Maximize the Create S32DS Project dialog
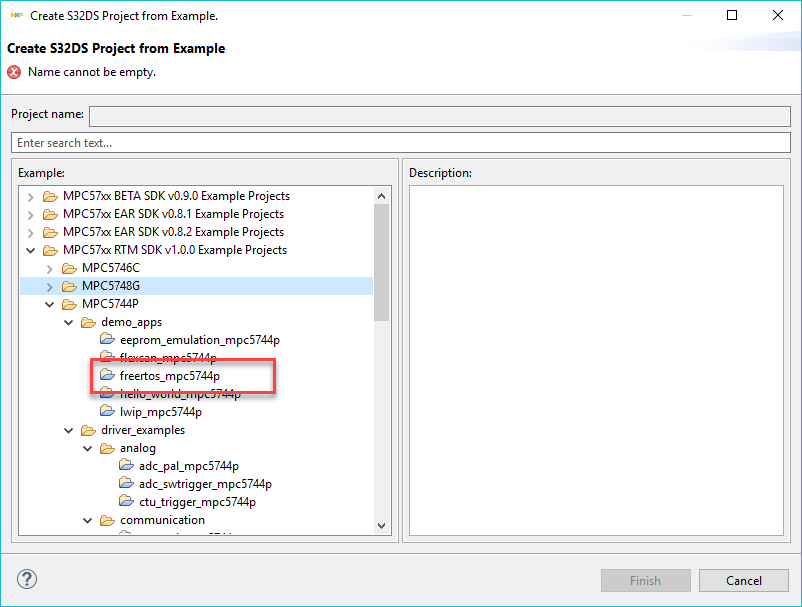 (x=732, y=15)
